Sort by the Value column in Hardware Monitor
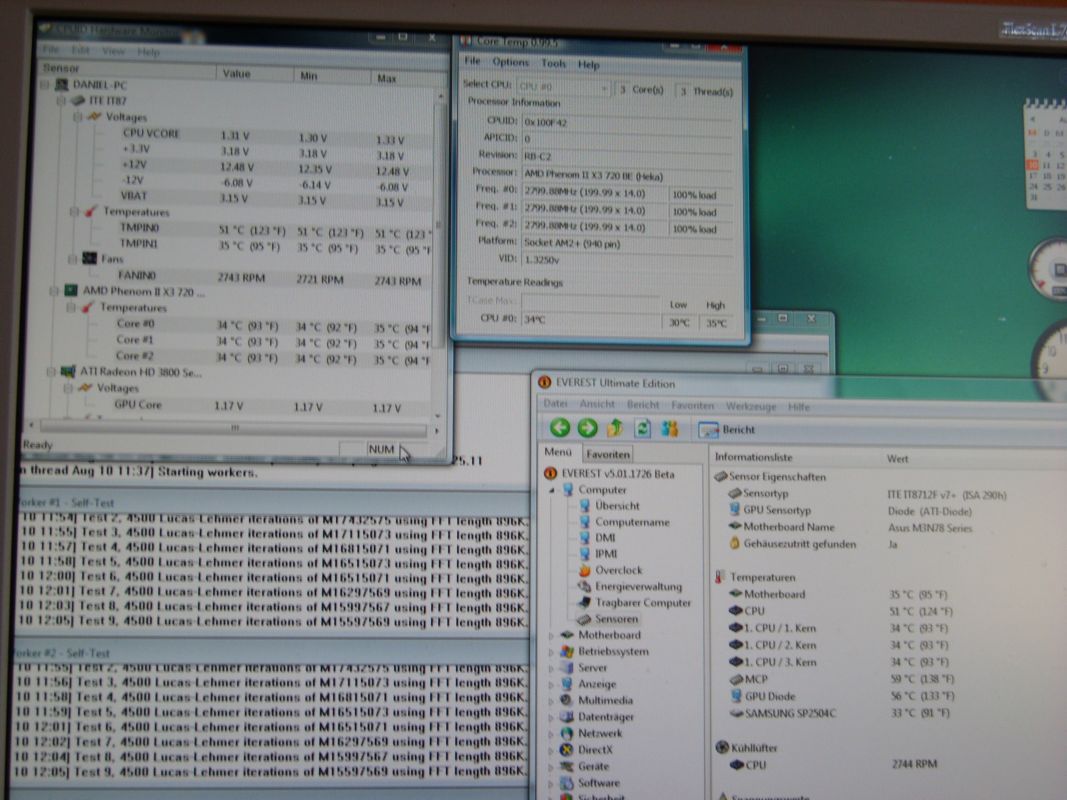The image size is (1067, 800). coord(255,73)
